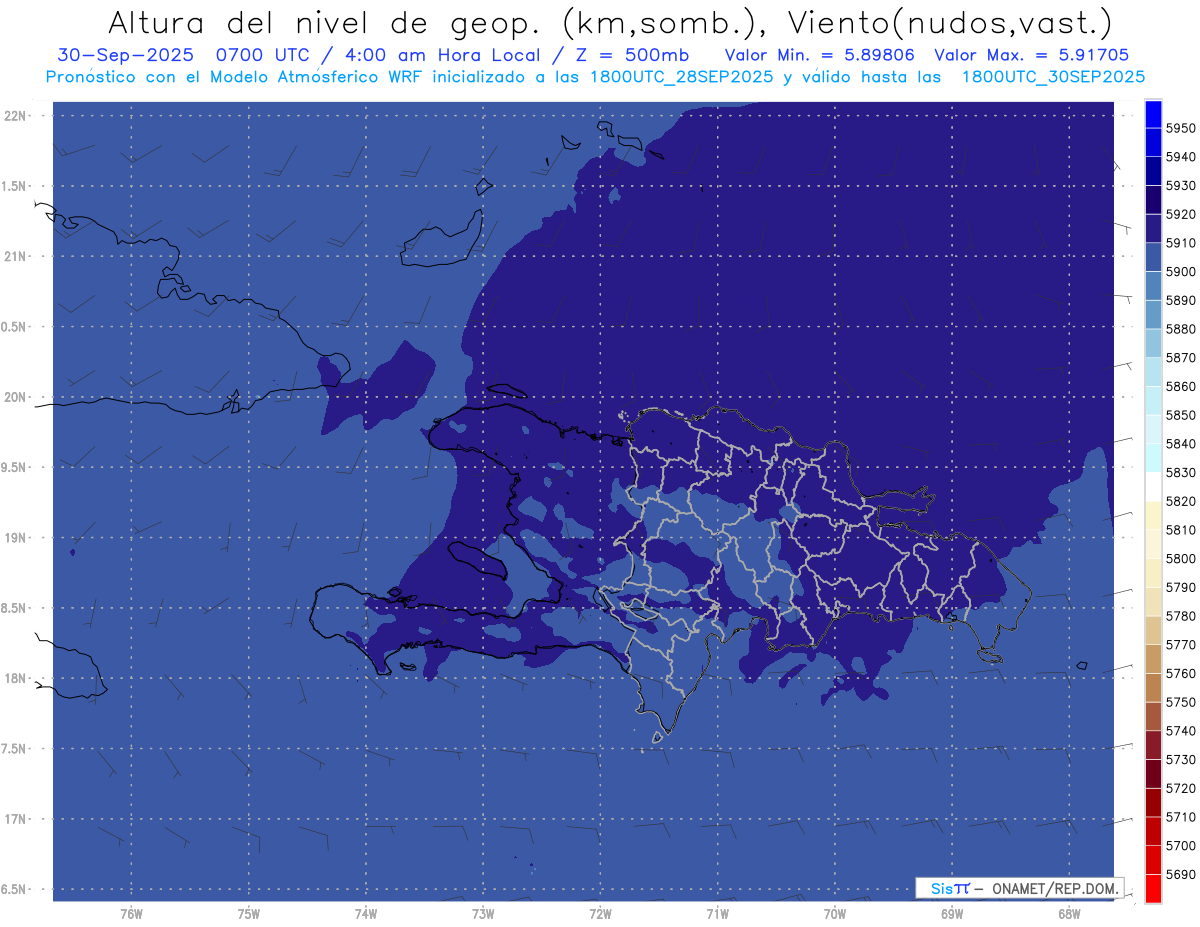Pick color bar segment between 5800 and 5810
The width and height of the screenshot is (1200, 927).
point(1153,544)
